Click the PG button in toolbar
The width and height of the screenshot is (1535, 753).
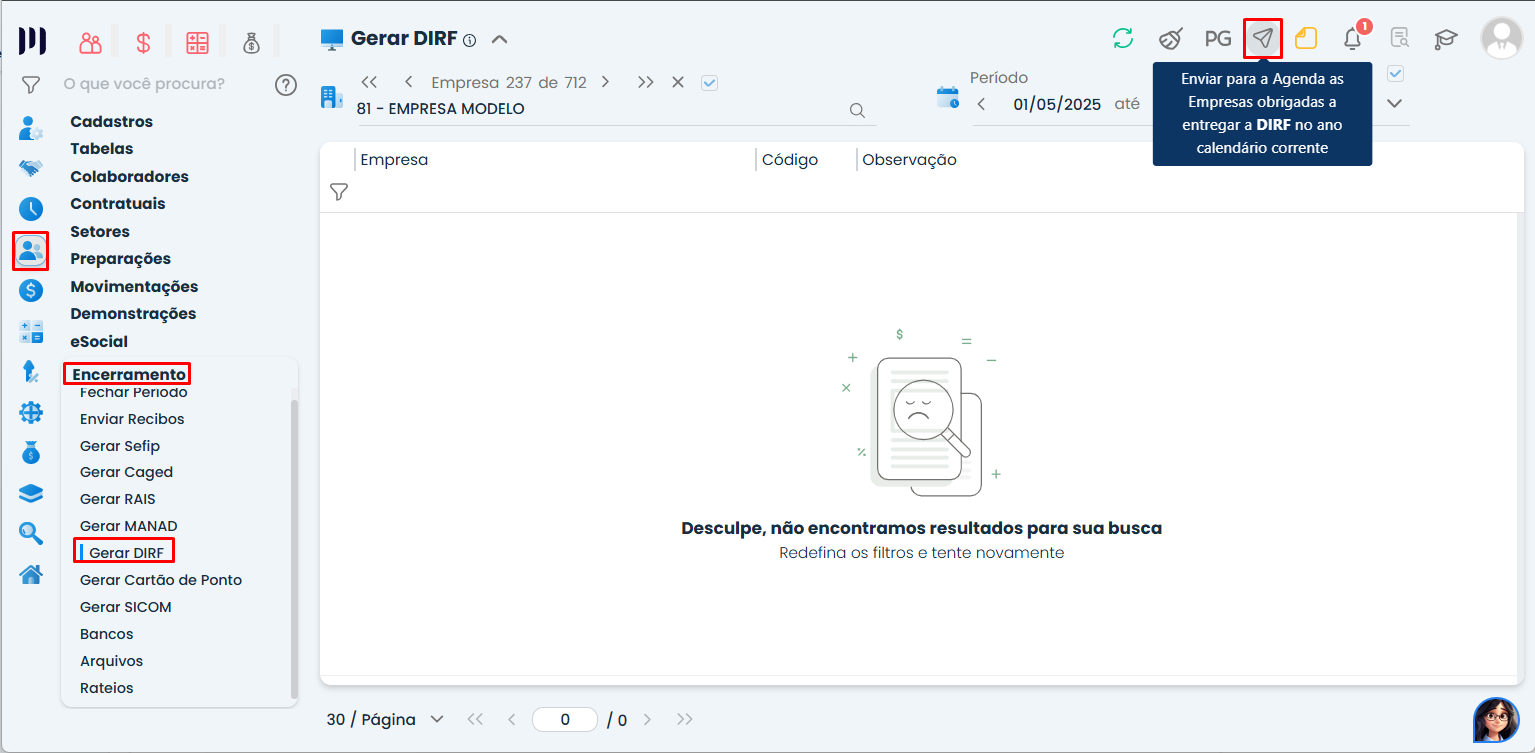tap(1217, 39)
